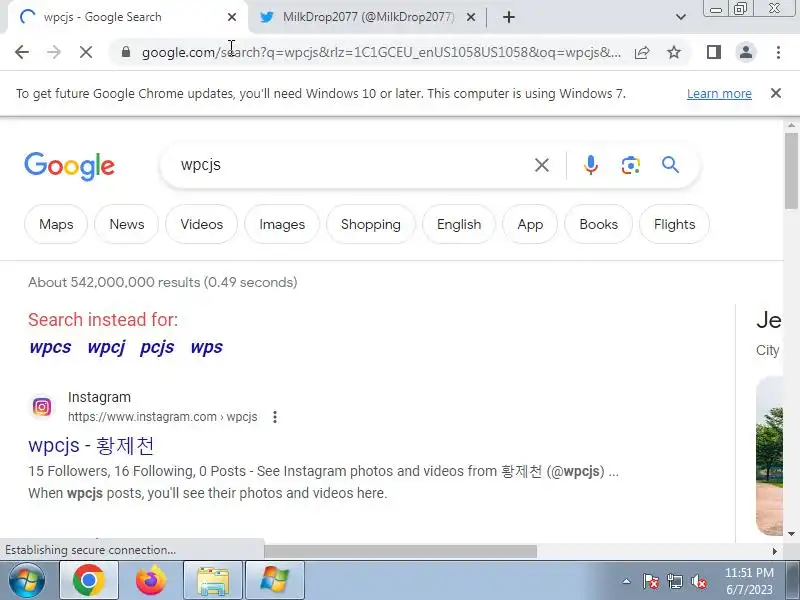
Task: Open the network status tray icon
Action: 674,581
